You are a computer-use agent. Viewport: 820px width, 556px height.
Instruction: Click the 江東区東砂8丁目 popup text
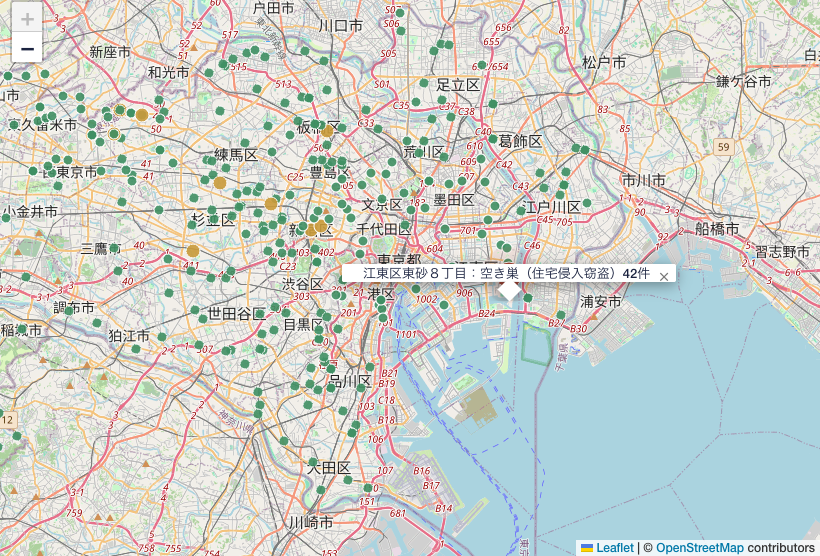coord(506,273)
